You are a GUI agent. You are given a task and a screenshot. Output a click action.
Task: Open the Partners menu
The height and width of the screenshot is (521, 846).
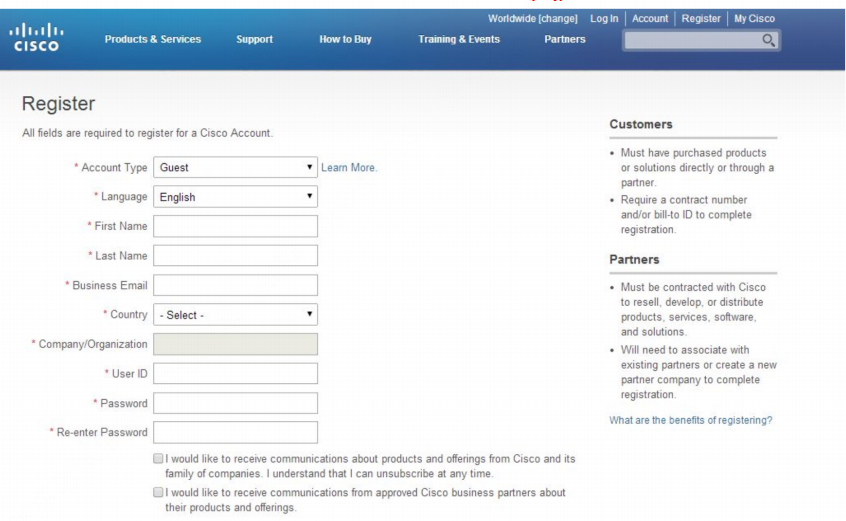click(565, 39)
